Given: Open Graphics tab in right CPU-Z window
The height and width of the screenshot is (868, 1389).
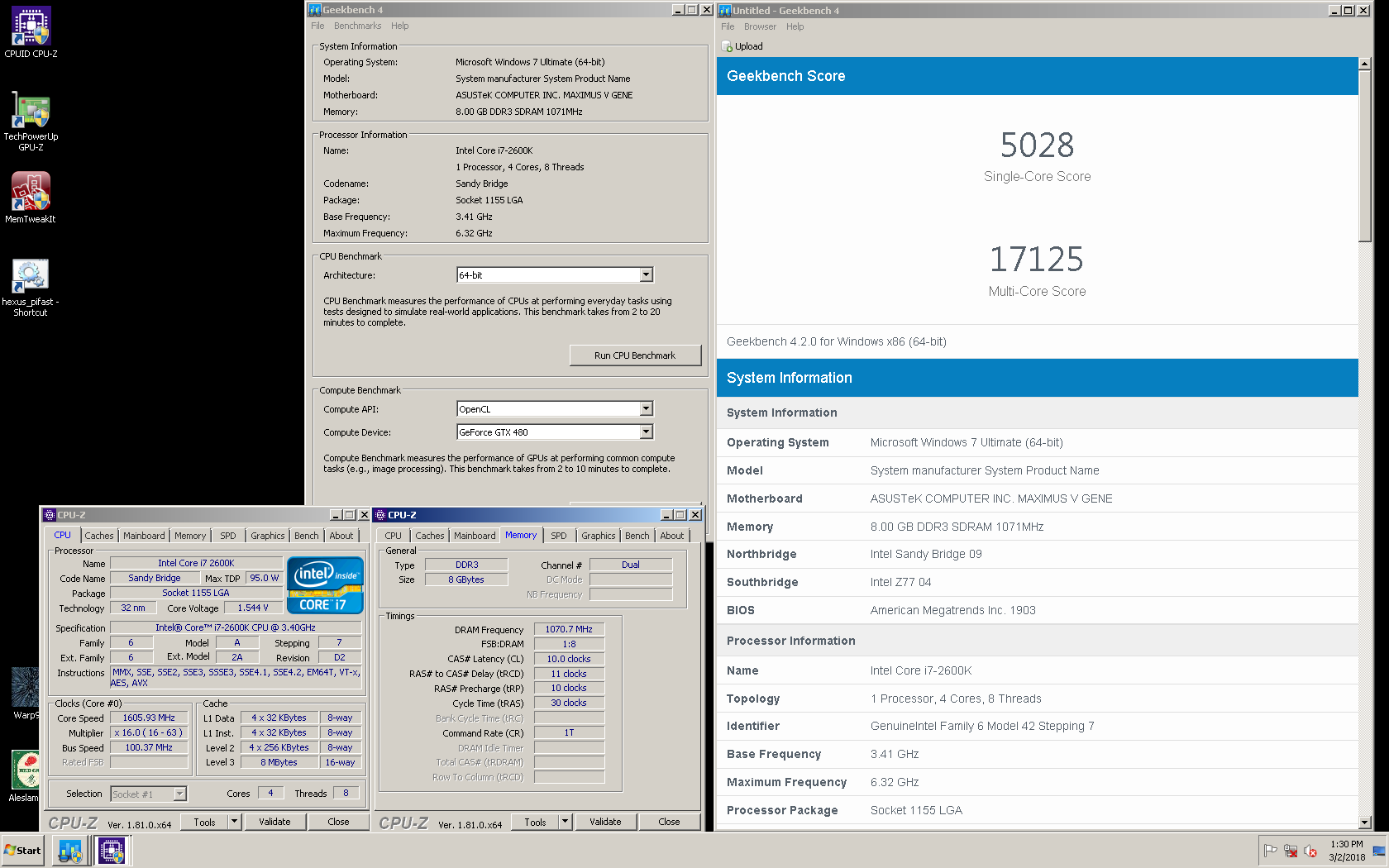Looking at the screenshot, I should [599, 536].
